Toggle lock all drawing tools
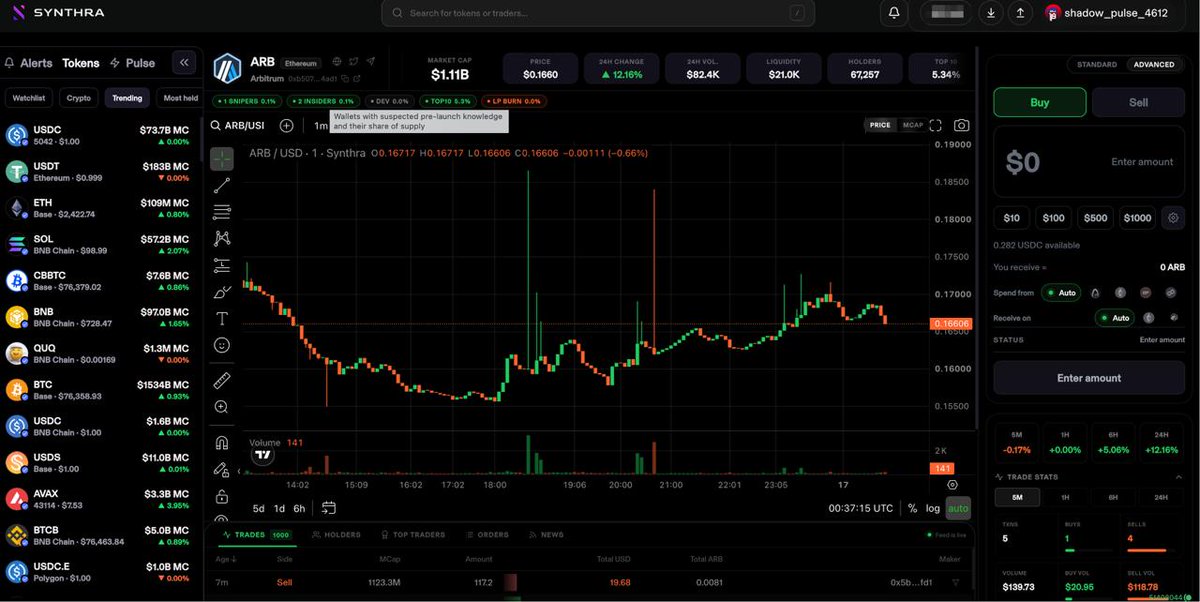The height and width of the screenshot is (602, 1200). pyautogui.click(x=222, y=496)
